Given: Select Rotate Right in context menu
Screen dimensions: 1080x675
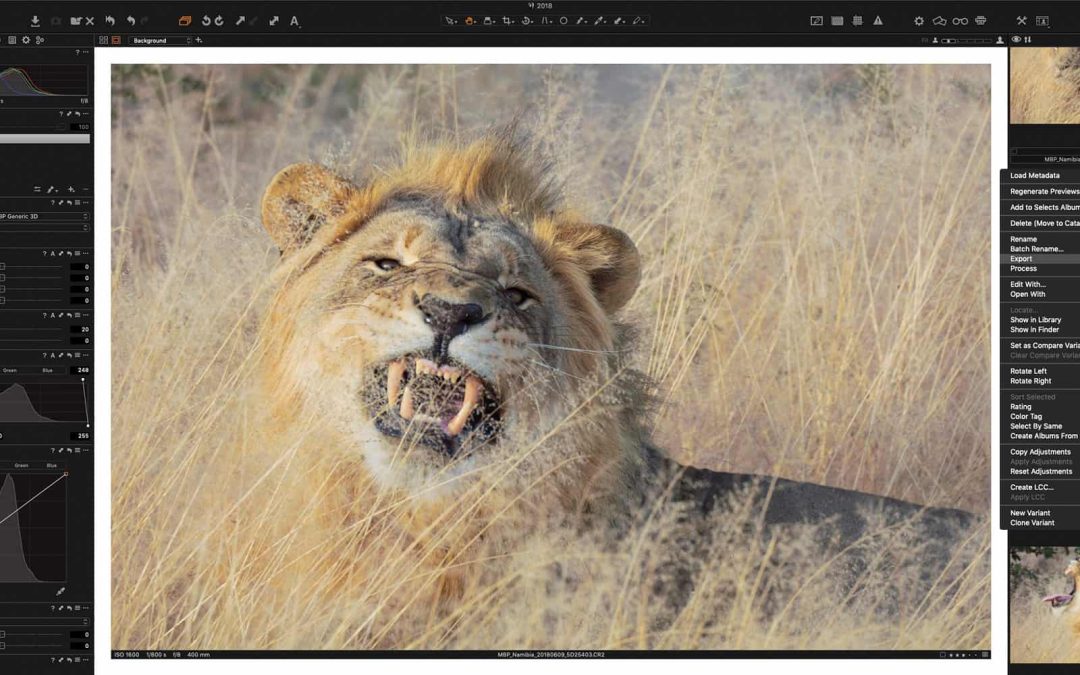Looking at the screenshot, I should tap(1030, 381).
